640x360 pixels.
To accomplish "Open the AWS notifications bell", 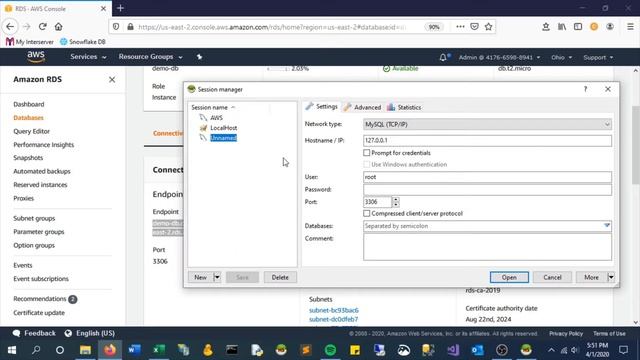I will pyautogui.click(x=443, y=58).
